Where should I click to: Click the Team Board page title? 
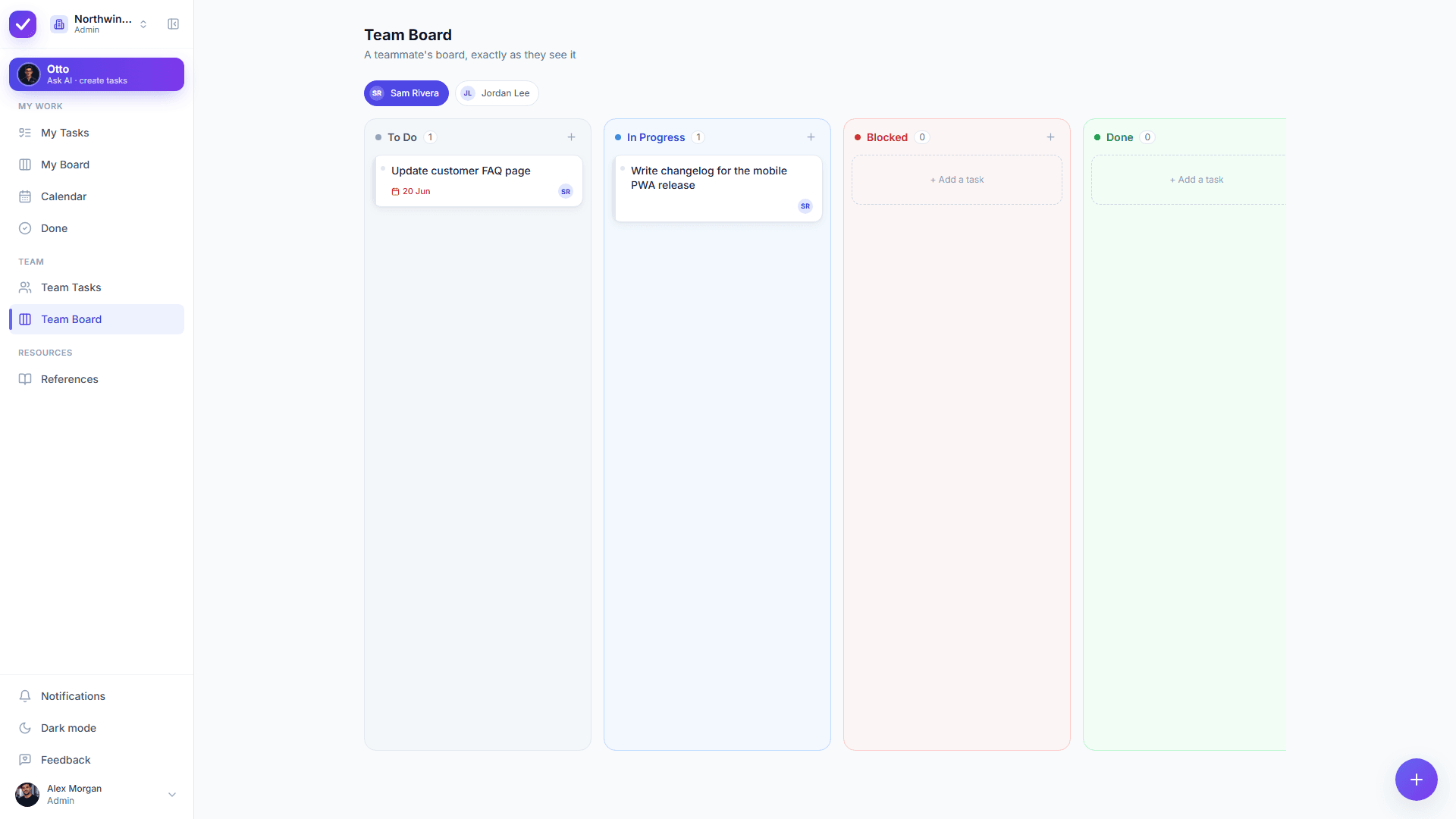pyautogui.click(x=408, y=35)
